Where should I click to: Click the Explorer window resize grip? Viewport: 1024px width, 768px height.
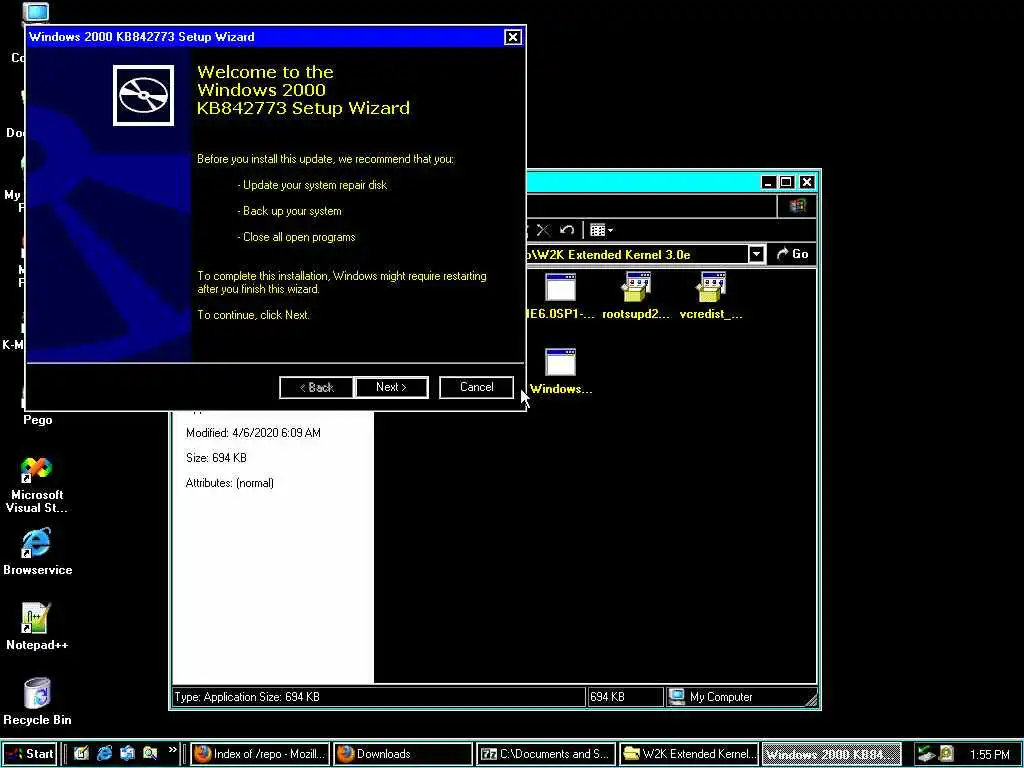click(810, 699)
